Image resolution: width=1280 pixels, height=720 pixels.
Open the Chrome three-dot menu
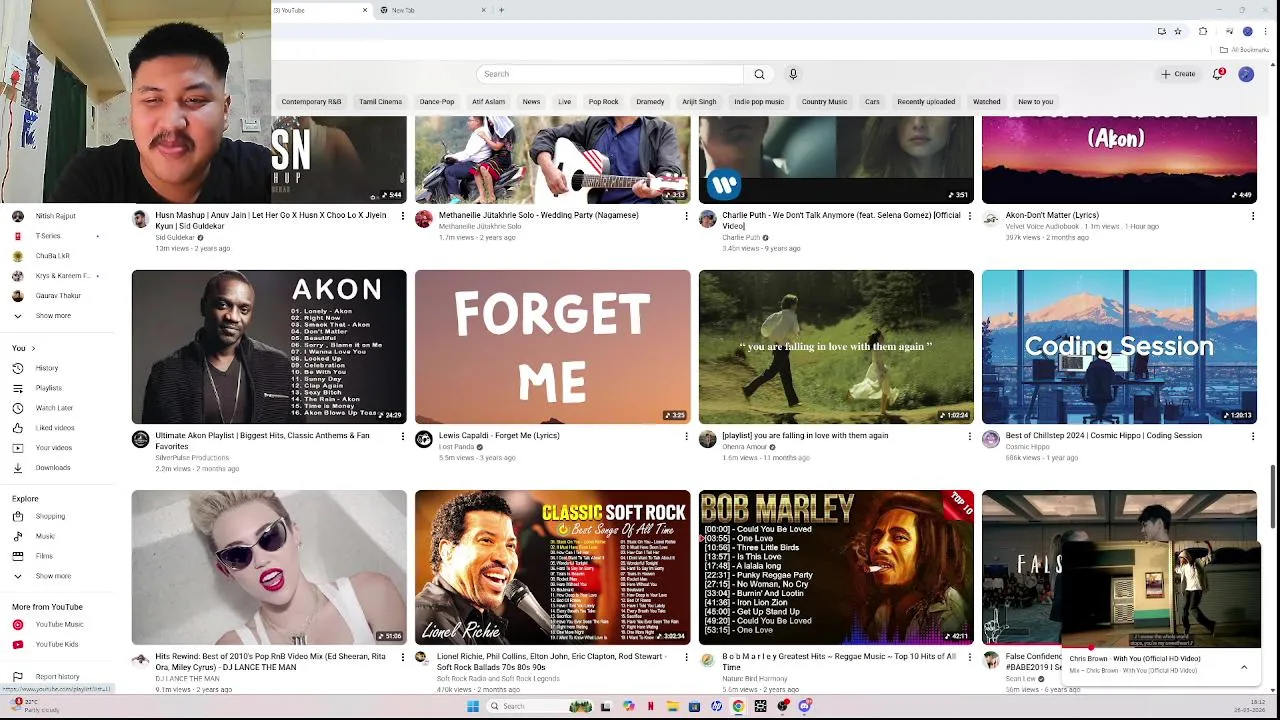1265,31
